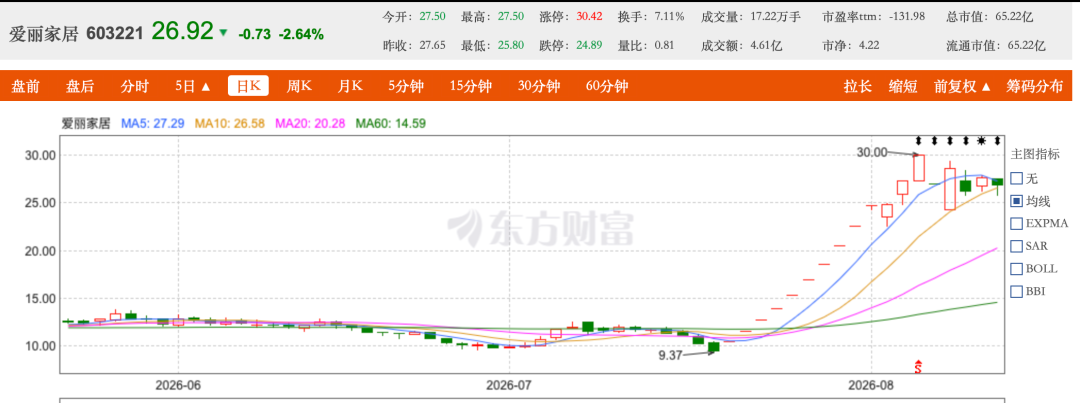Select the 日K tab

(x=249, y=86)
